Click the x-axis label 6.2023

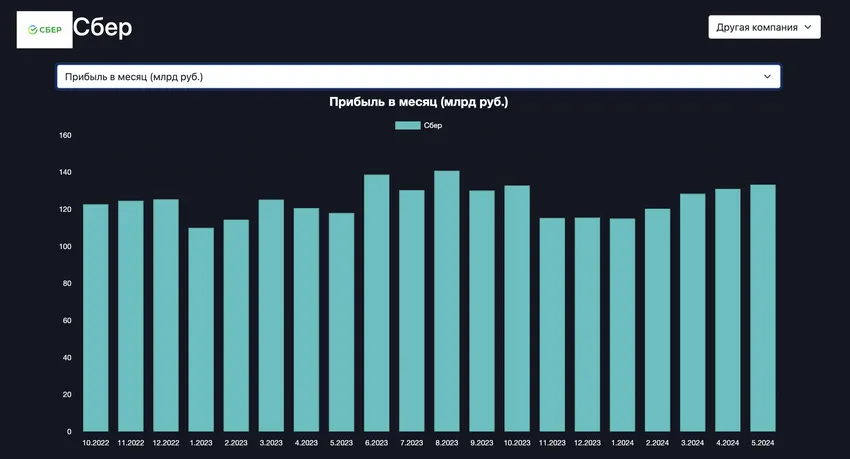376,443
